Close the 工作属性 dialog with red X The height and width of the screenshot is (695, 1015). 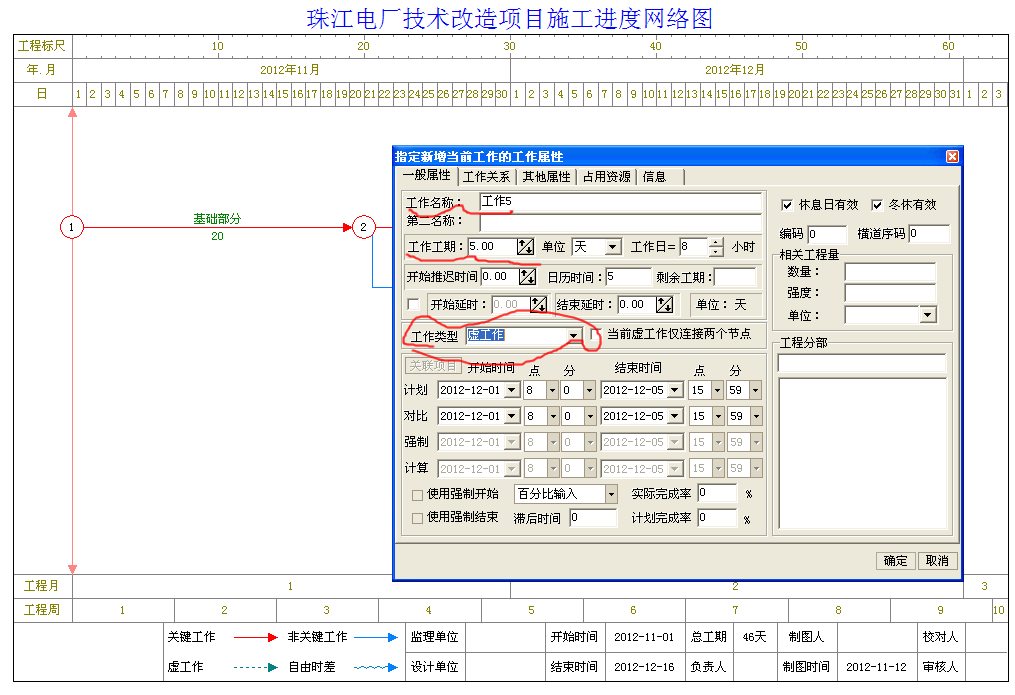952,156
